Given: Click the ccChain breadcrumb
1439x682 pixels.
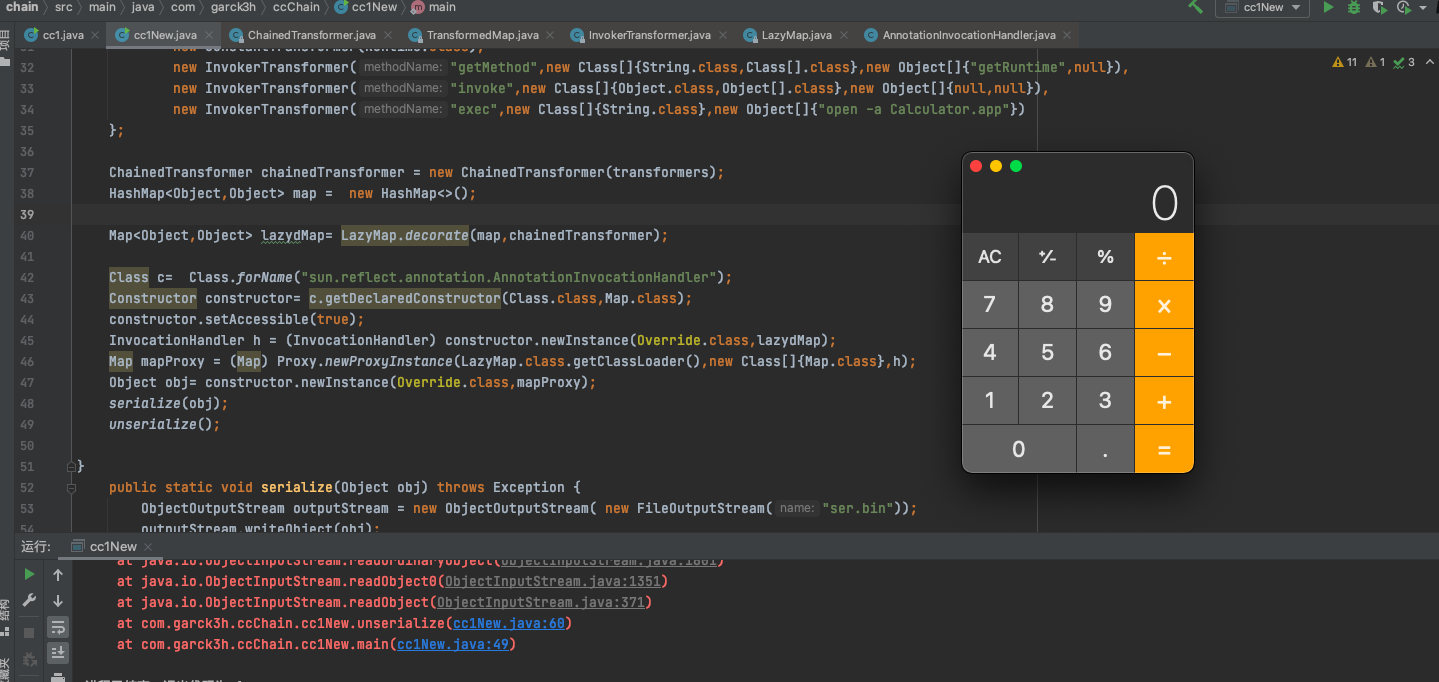Looking at the screenshot, I should tap(296, 7).
